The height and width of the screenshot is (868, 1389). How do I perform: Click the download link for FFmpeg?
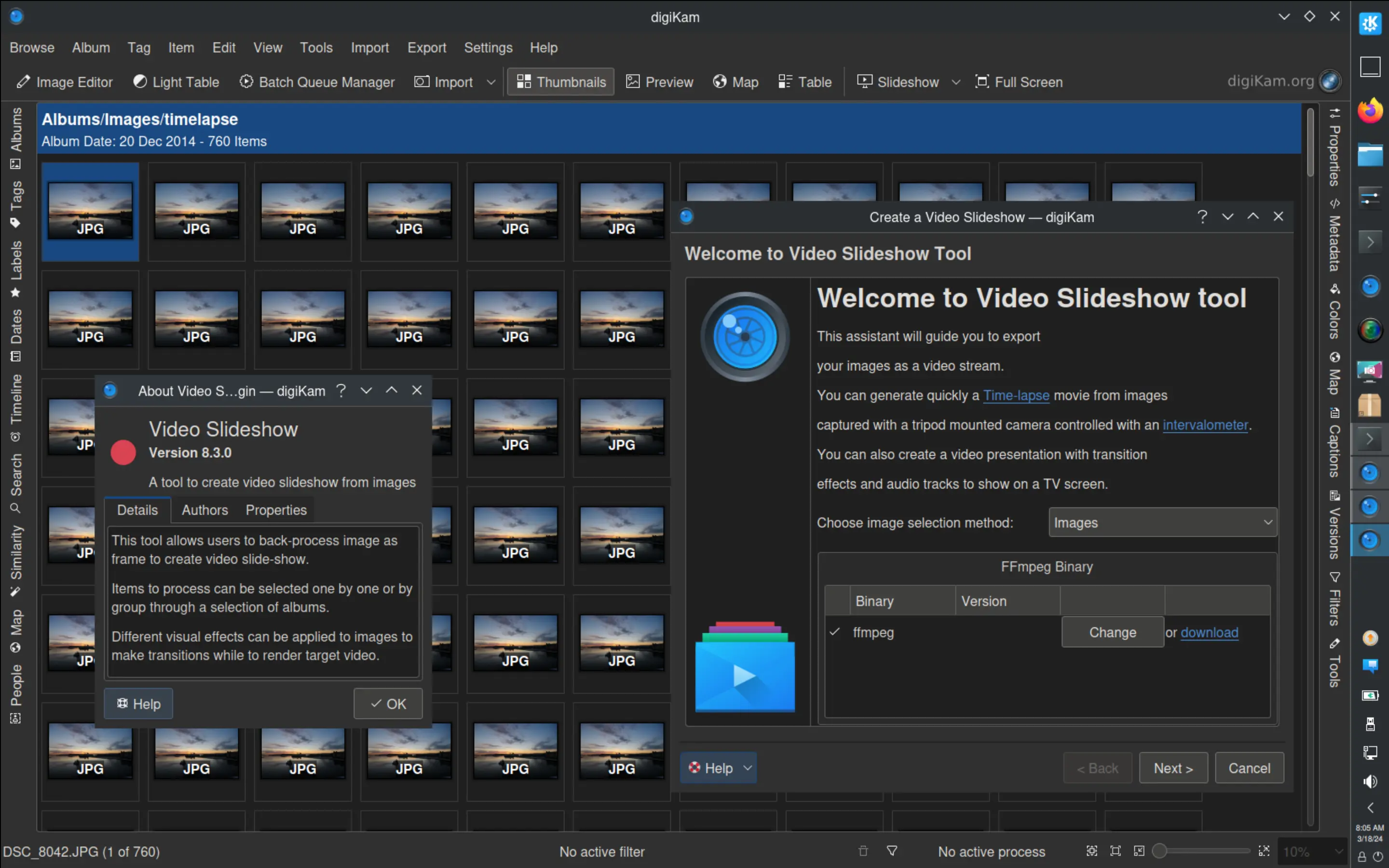[1209, 632]
